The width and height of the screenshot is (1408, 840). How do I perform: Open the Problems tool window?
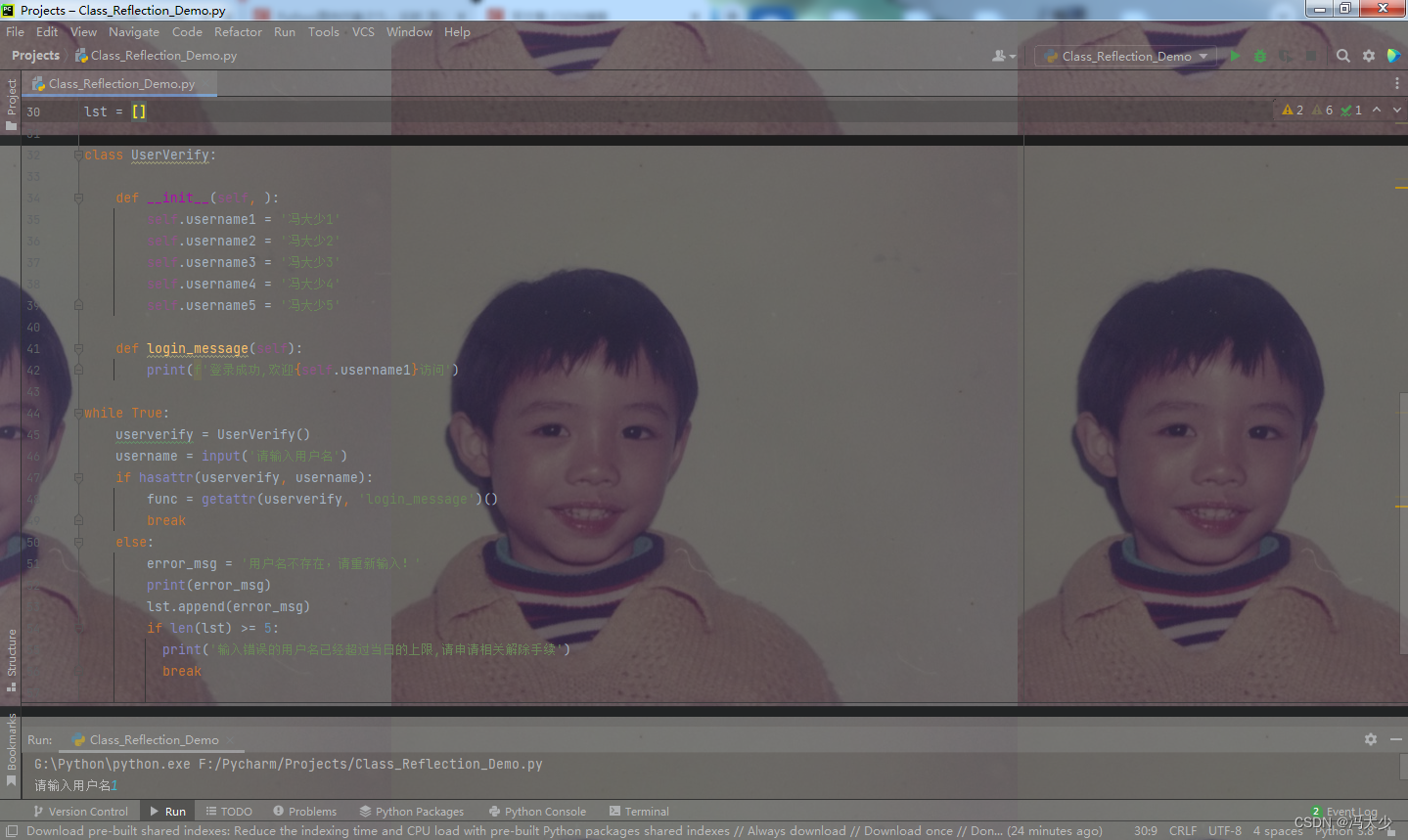click(304, 811)
